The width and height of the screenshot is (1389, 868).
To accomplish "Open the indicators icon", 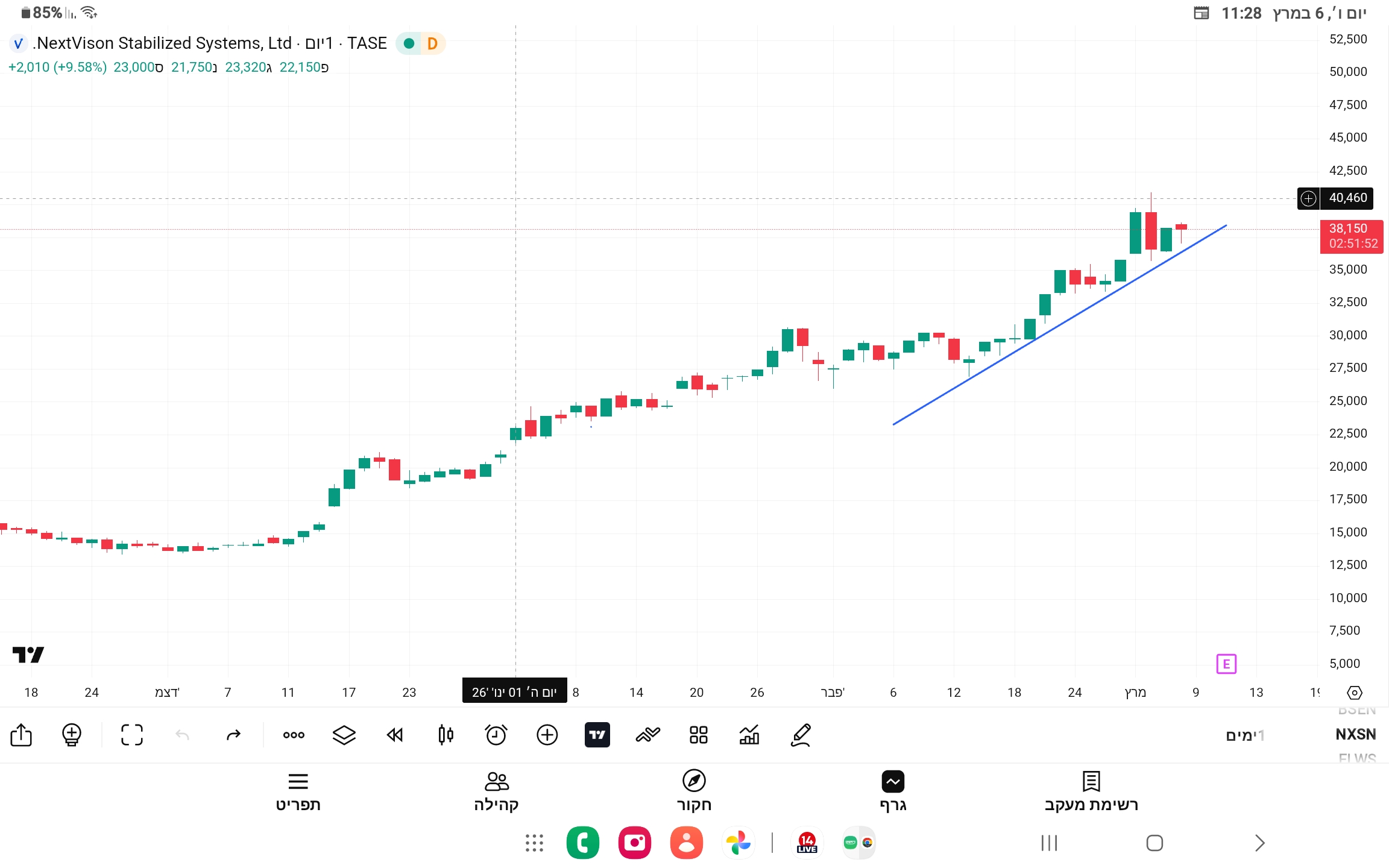I will (648, 735).
